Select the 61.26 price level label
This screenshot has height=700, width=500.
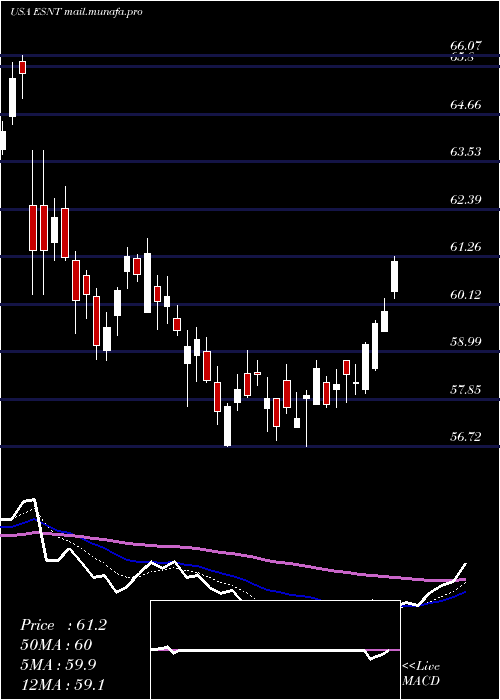[466, 247]
